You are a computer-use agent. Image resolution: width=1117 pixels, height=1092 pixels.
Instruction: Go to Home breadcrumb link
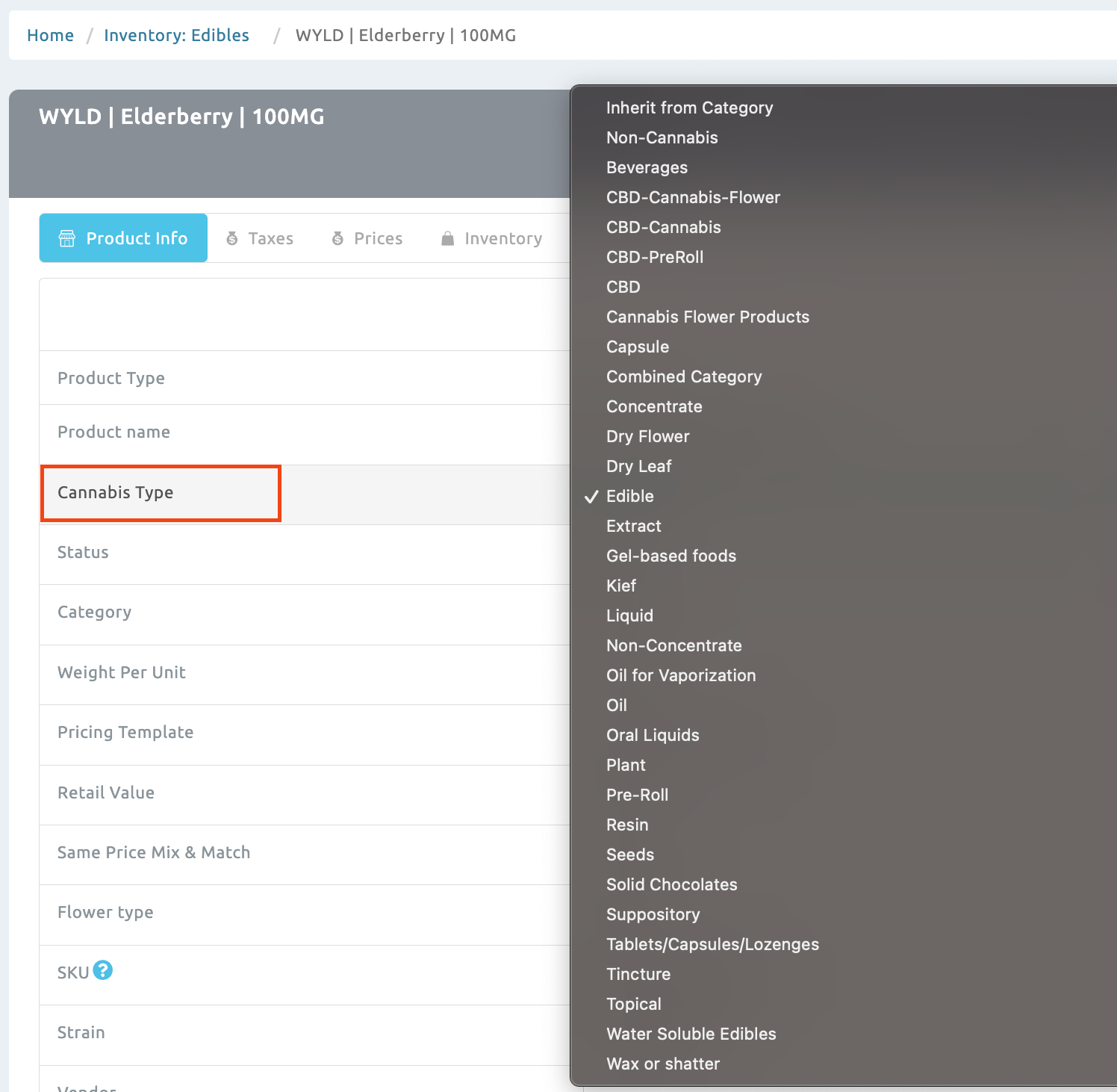tap(50, 35)
